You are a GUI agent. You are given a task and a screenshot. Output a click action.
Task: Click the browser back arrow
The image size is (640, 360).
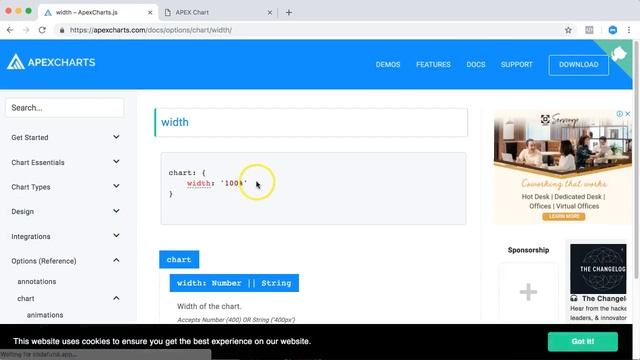point(10,30)
